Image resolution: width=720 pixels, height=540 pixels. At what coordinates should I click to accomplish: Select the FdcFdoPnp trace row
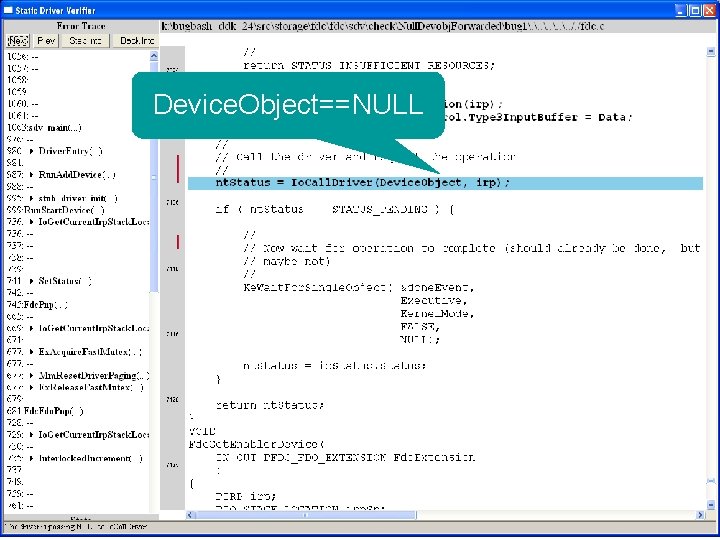pyautogui.click(x=45, y=411)
